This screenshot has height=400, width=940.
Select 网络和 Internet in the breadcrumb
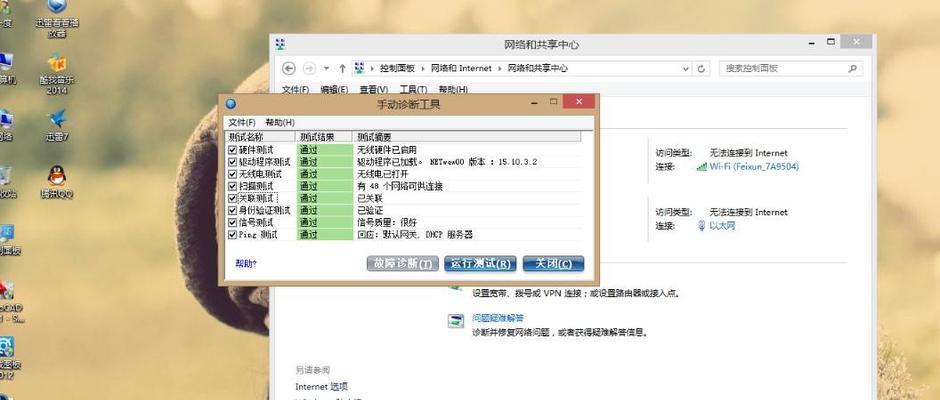click(x=460, y=68)
